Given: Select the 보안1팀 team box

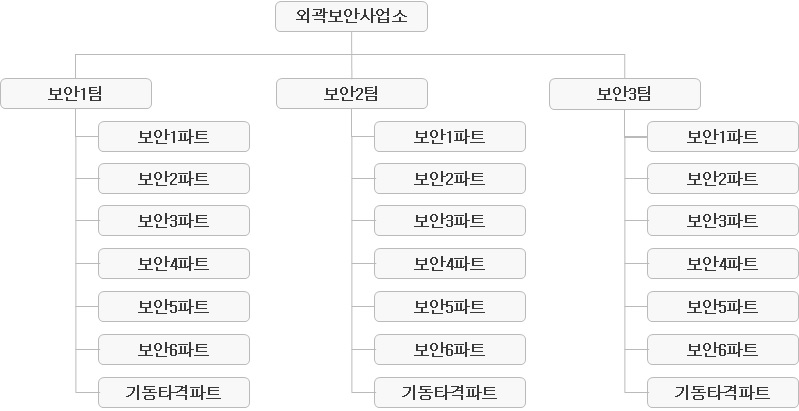Looking at the screenshot, I should (76, 94).
